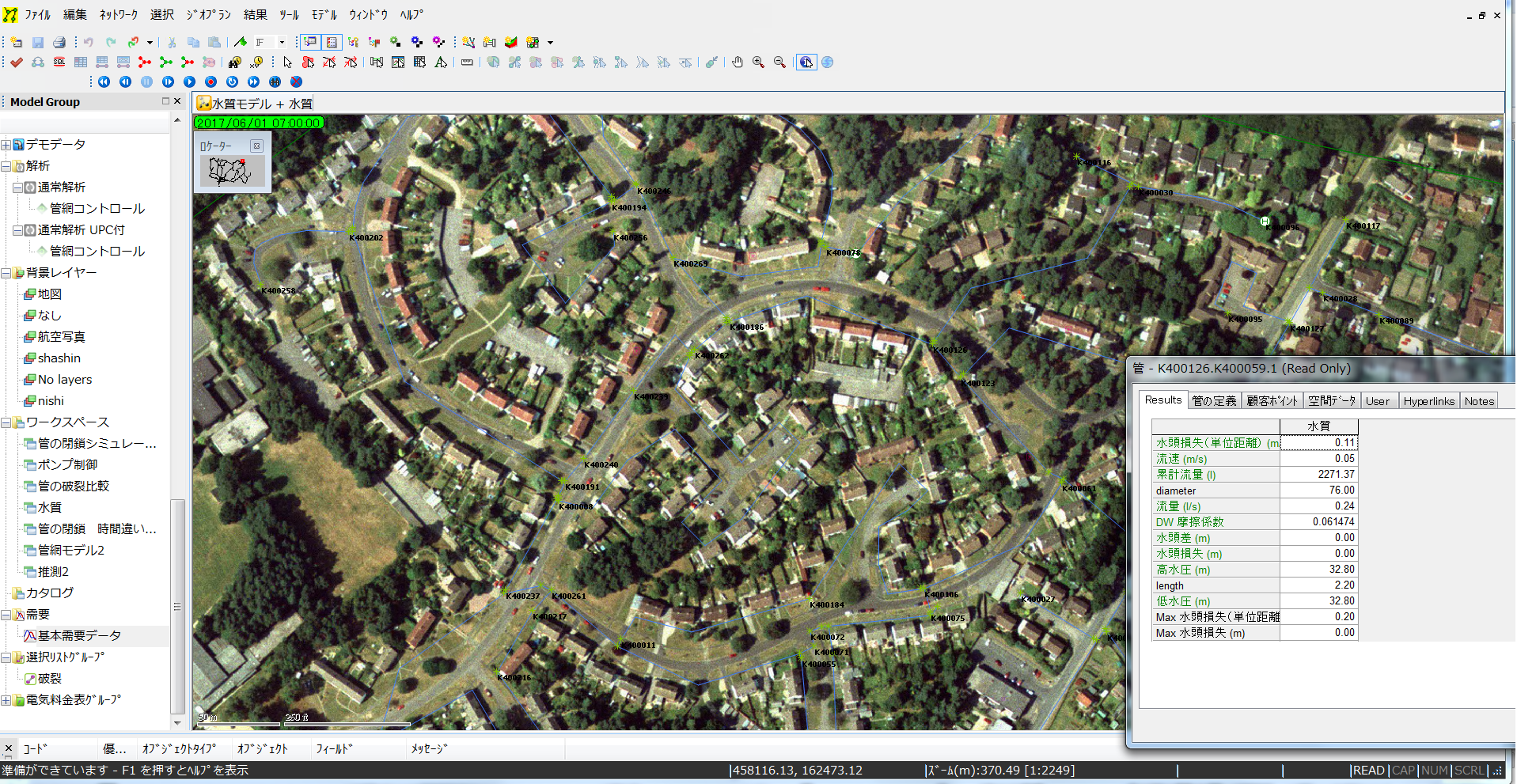
Task: Click the loop replay button
Action: point(232,81)
